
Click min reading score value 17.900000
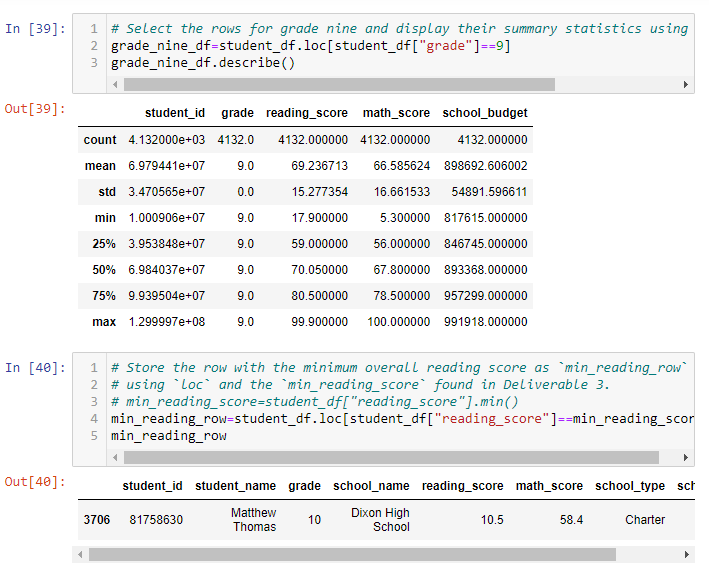(319, 218)
